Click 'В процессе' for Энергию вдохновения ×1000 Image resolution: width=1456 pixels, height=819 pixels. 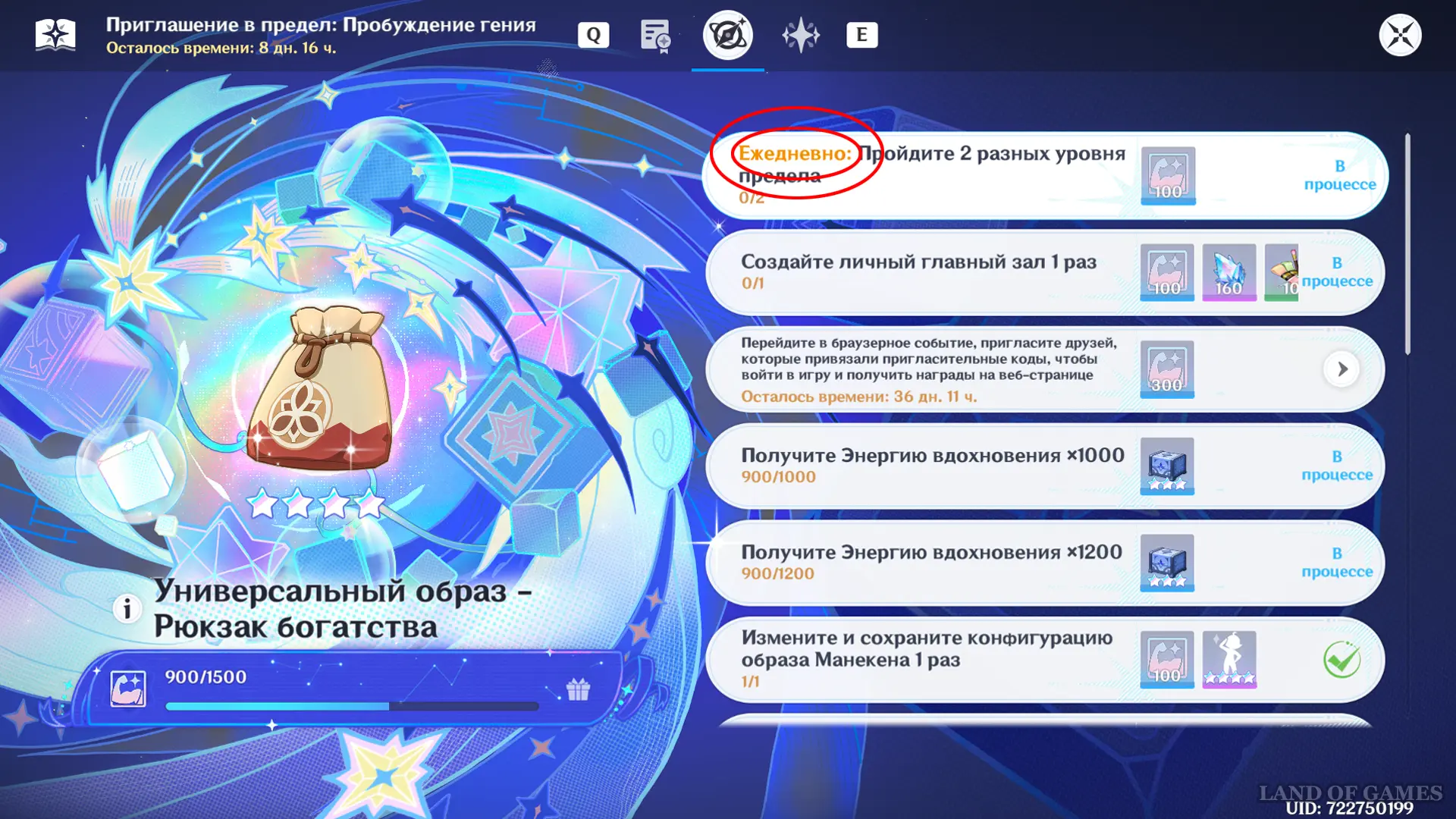pyautogui.click(x=1337, y=466)
